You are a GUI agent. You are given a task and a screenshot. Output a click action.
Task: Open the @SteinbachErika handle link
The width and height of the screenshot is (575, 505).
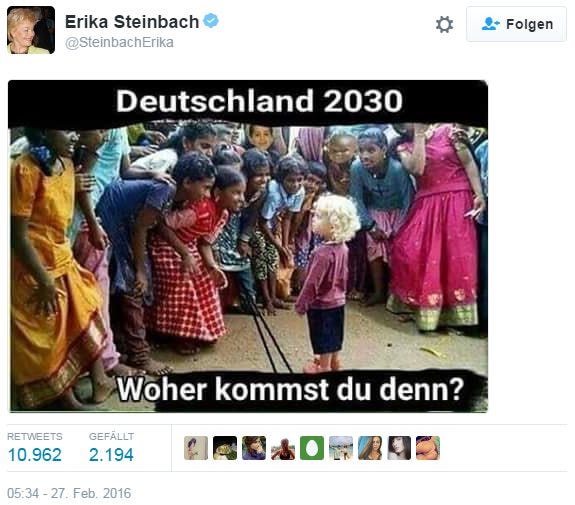click(119, 43)
